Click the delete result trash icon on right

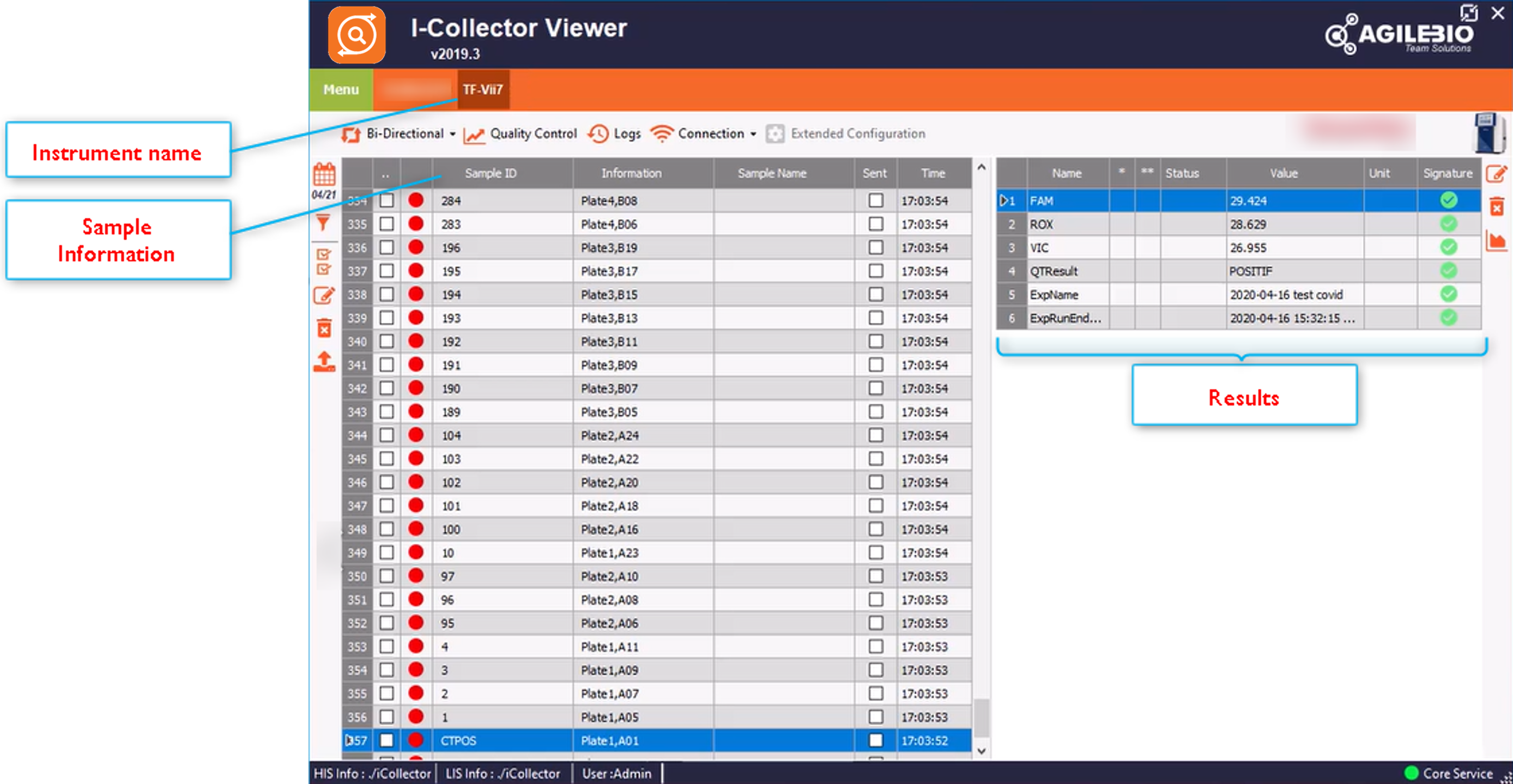tap(1497, 206)
